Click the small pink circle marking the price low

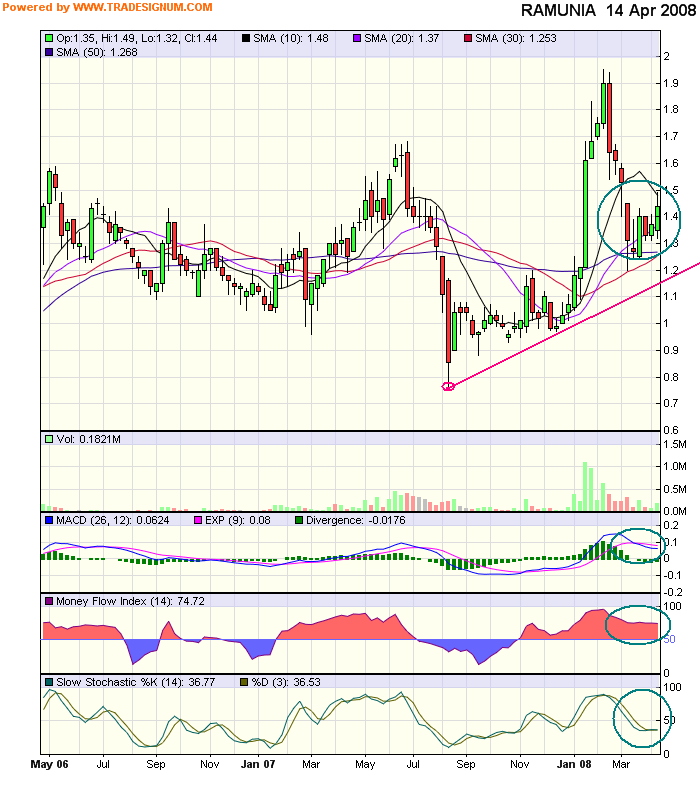[x=448, y=386]
